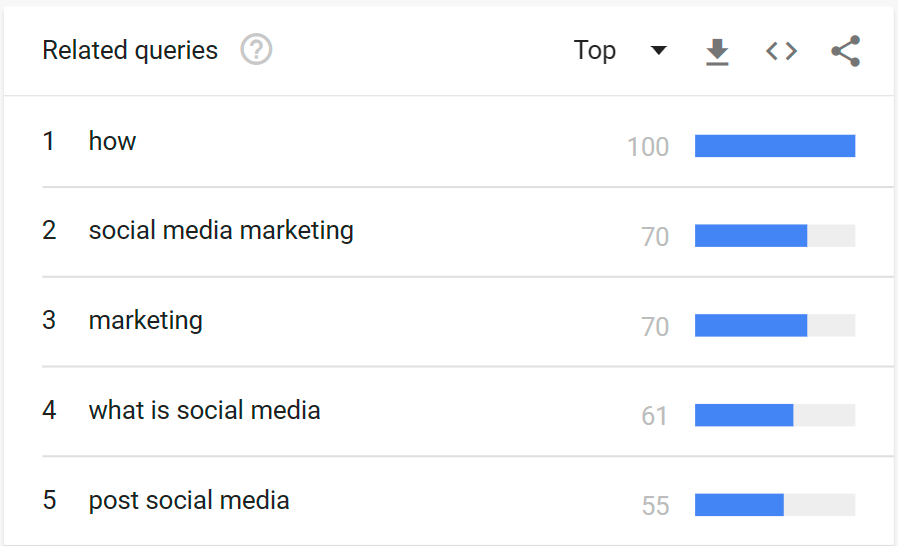898x546 pixels.
Task: Click the blue bar for 'how'
Action: [775, 146]
